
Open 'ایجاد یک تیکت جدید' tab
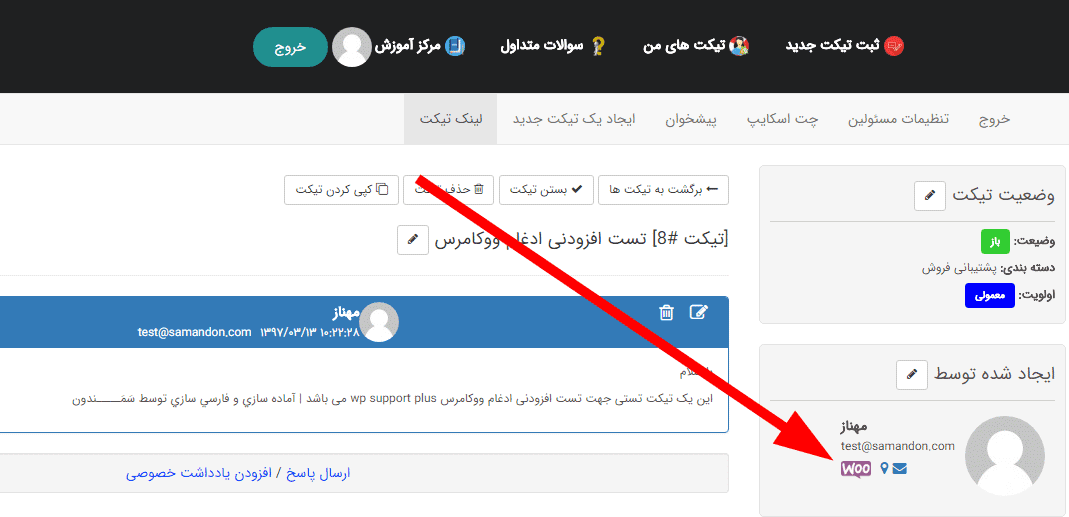[x=574, y=119]
